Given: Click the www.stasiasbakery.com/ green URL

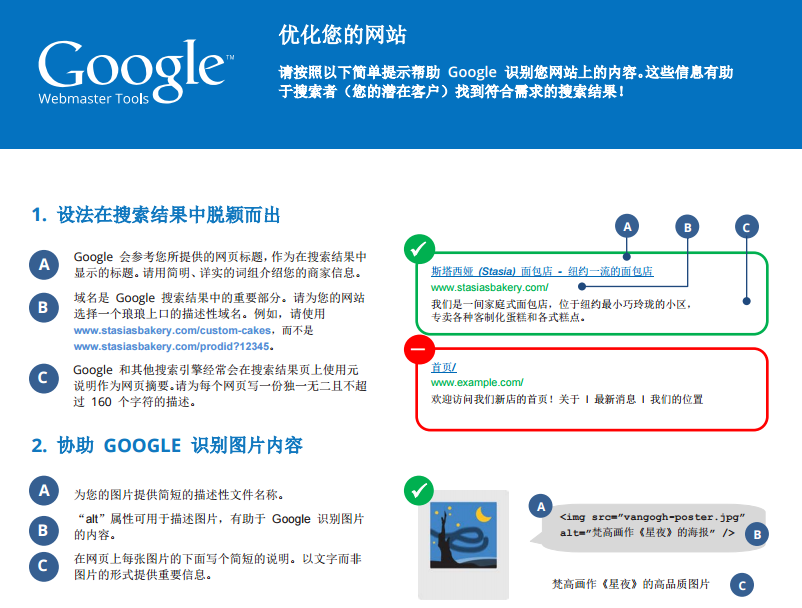Looking at the screenshot, I should 489,287.
